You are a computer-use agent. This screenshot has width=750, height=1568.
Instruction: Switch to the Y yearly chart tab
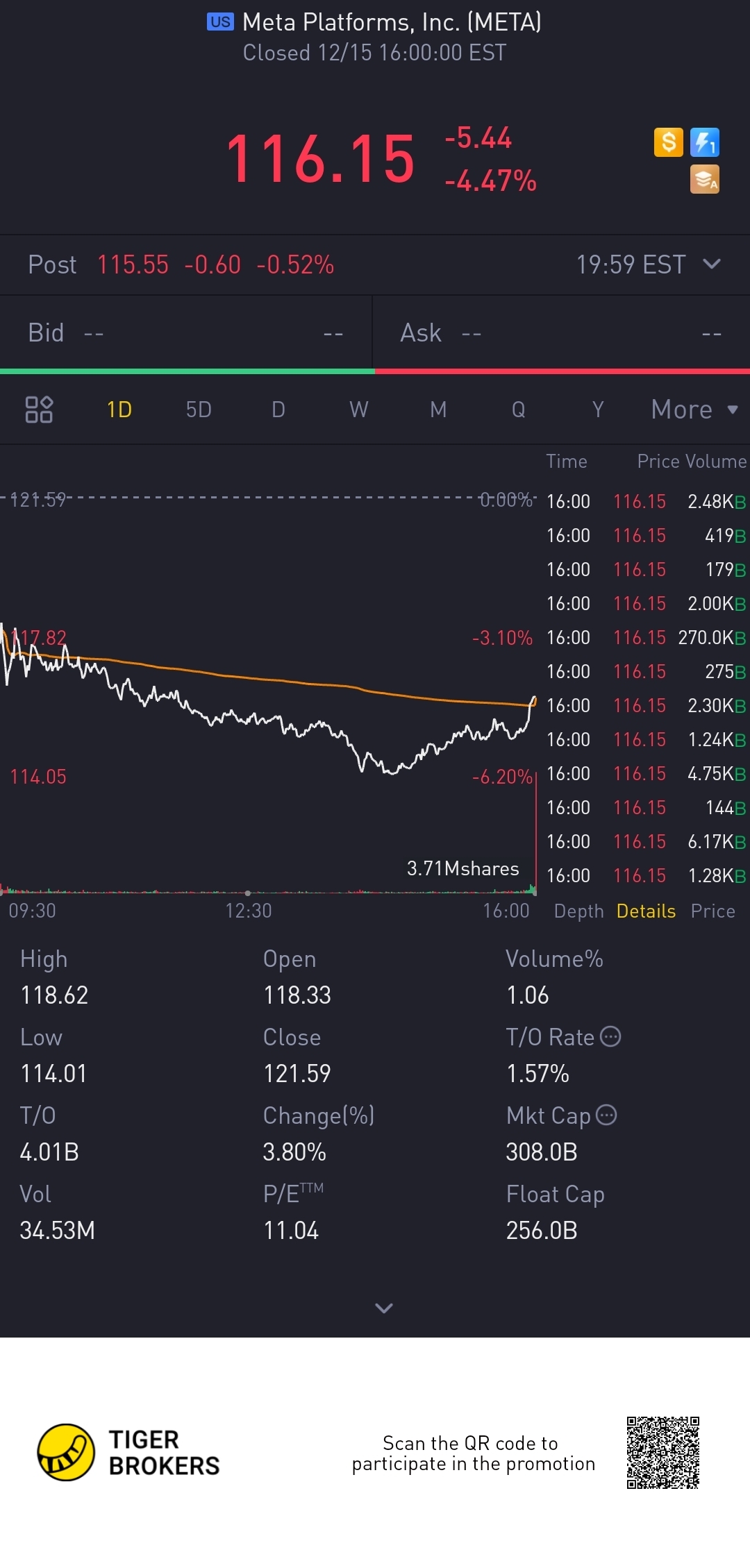[598, 410]
